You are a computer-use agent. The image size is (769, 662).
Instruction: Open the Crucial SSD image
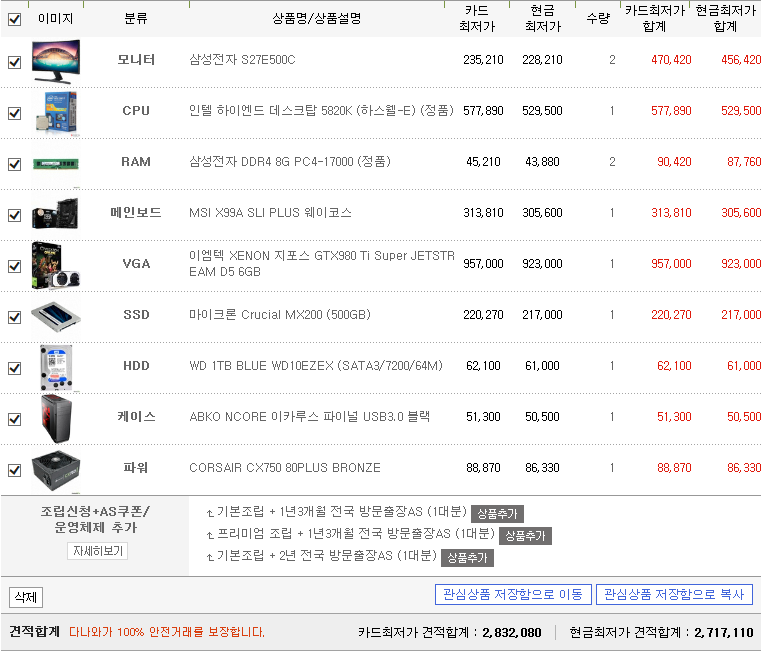[x=56, y=317]
